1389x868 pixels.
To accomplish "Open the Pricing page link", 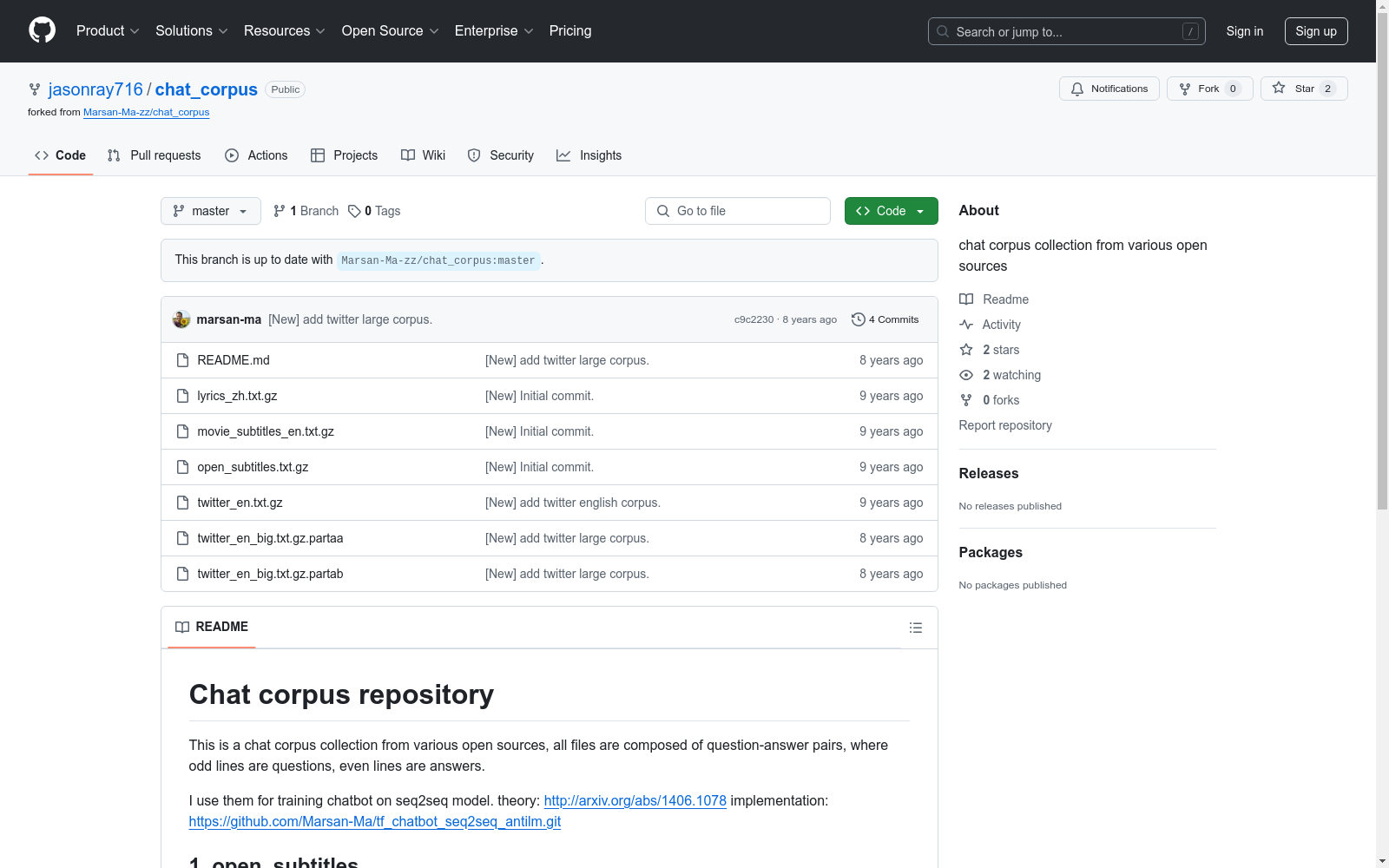I will tap(570, 31).
